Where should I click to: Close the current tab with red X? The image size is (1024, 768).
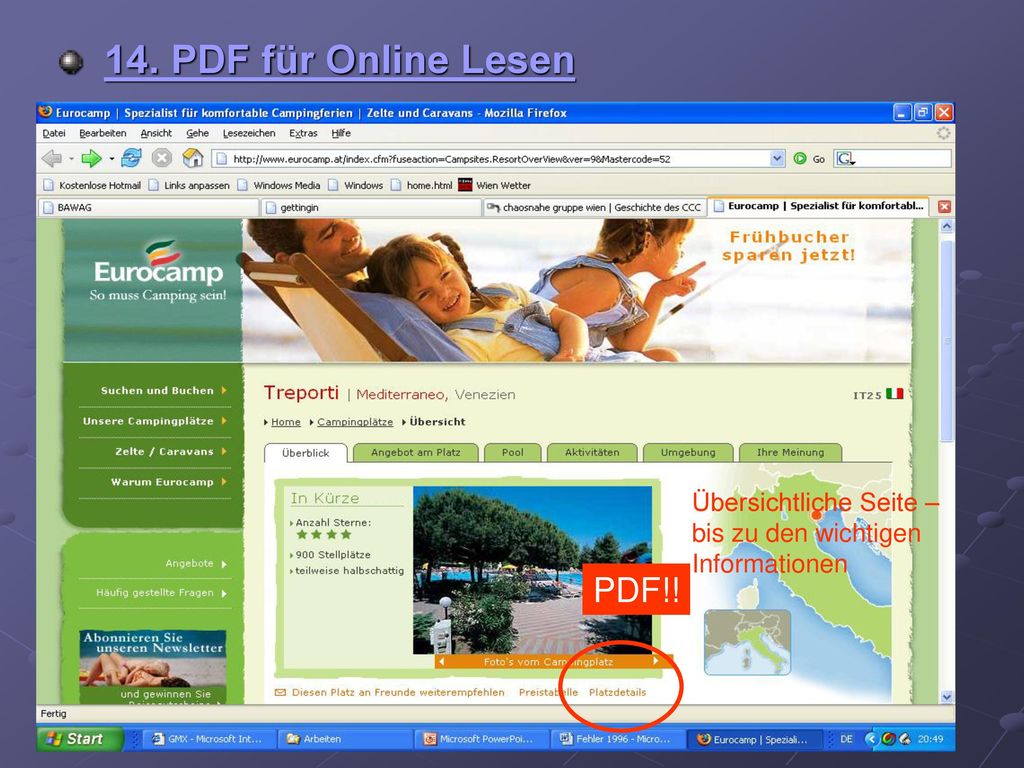pyautogui.click(x=944, y=207)
